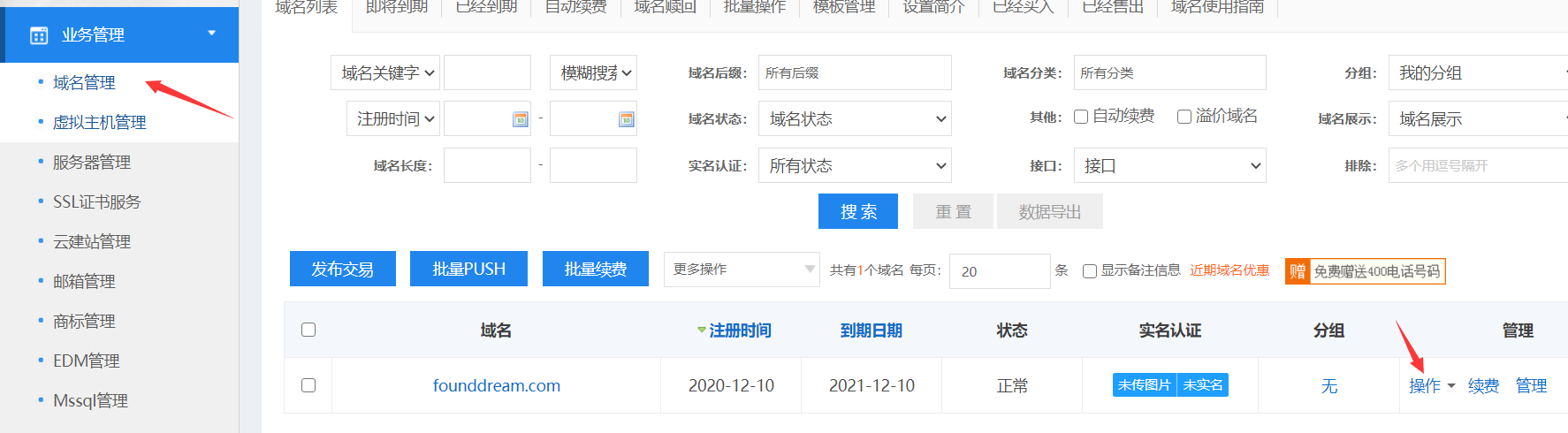Focus the domain keyword input field
The width and height of the screenshot is (1568, 433).
(x=487, y=72)
